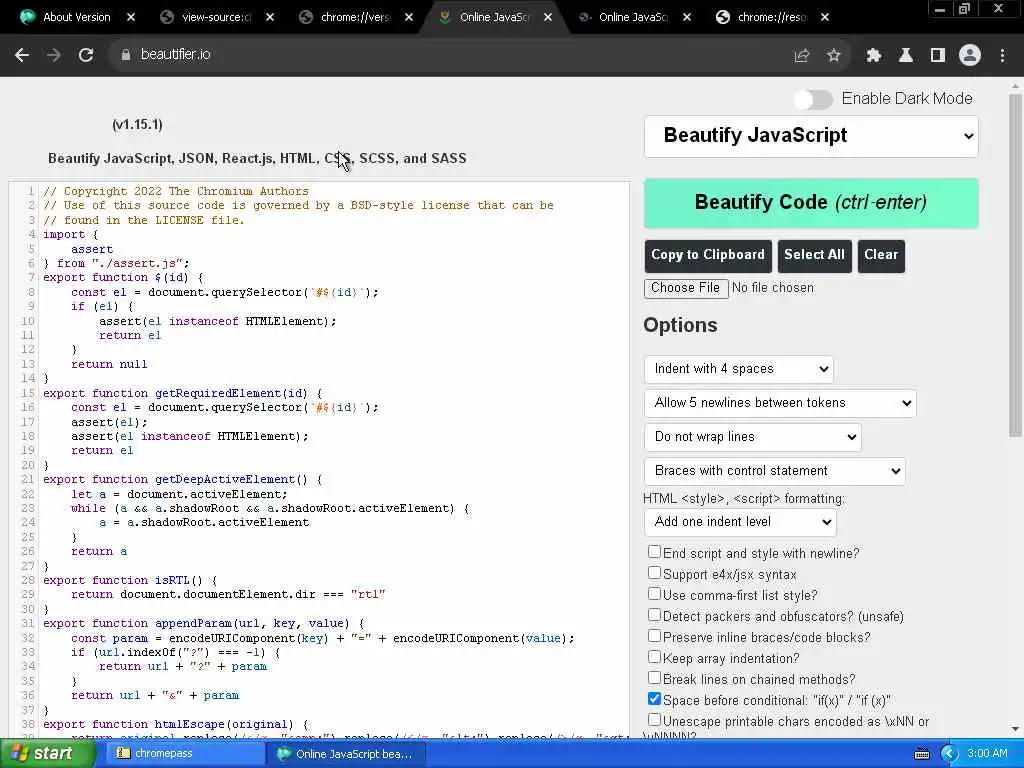Reload the beautifier.io page
Image resolution: width=1024 pixels, height=768 pixels.
tap(86, 56)
